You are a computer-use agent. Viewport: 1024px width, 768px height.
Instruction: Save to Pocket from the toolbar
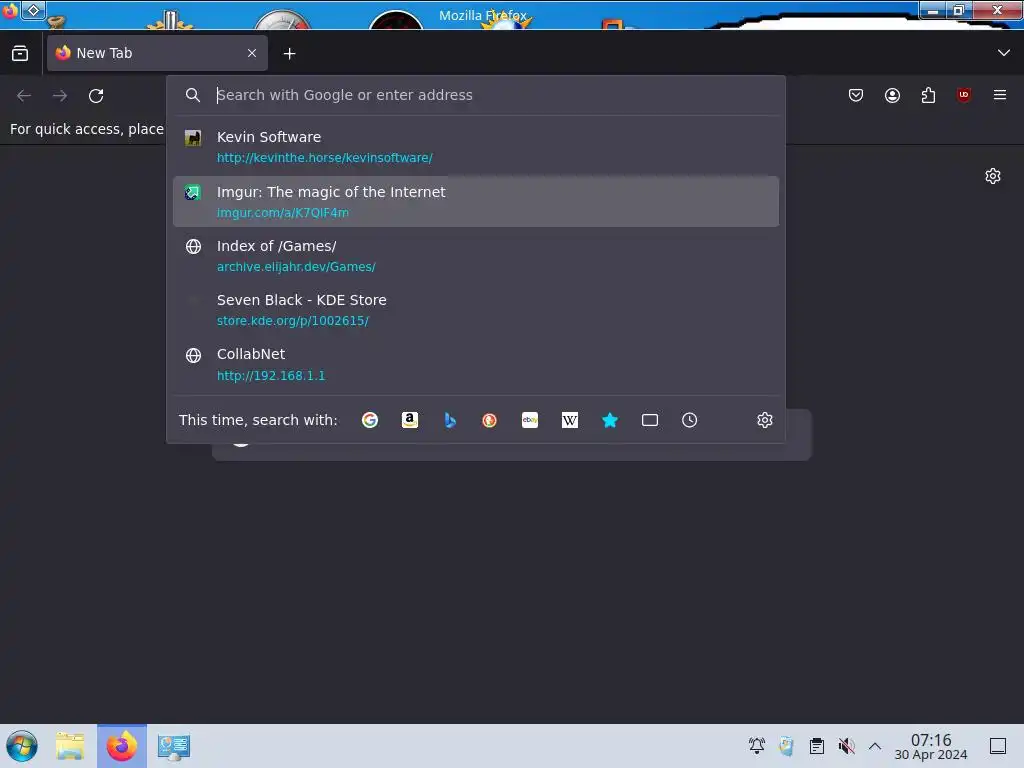click(856, 95)
